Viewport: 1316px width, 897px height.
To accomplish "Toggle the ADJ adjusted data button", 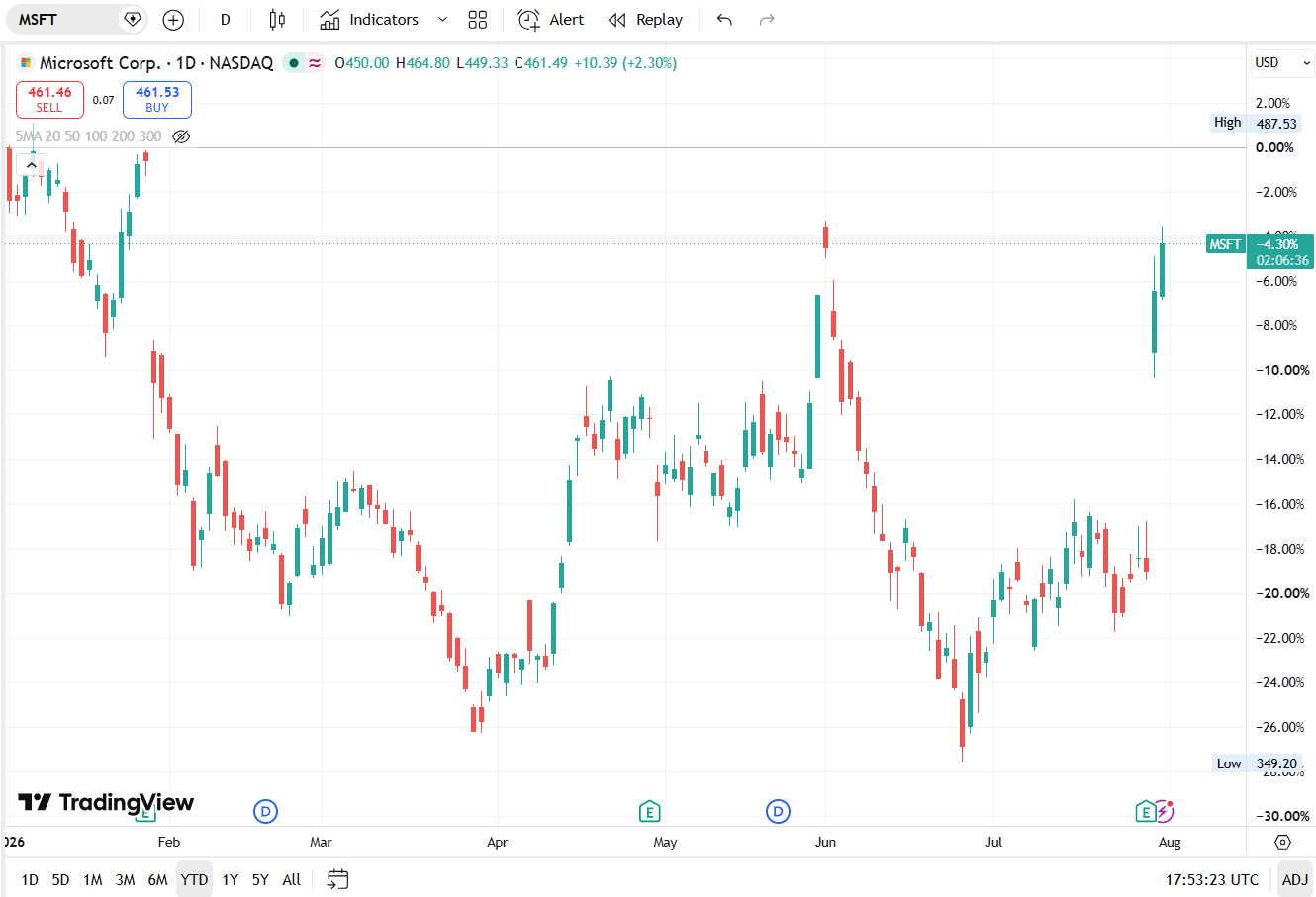I will point(1294,879).
